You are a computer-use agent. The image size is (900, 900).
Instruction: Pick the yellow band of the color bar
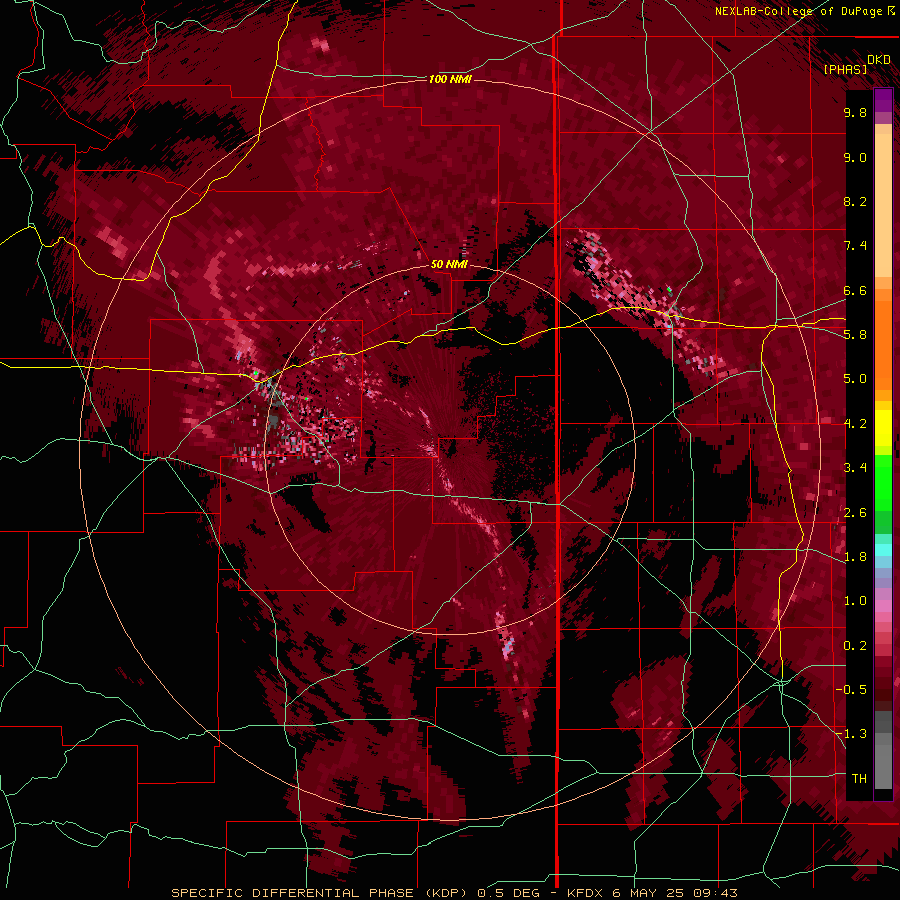883,428
